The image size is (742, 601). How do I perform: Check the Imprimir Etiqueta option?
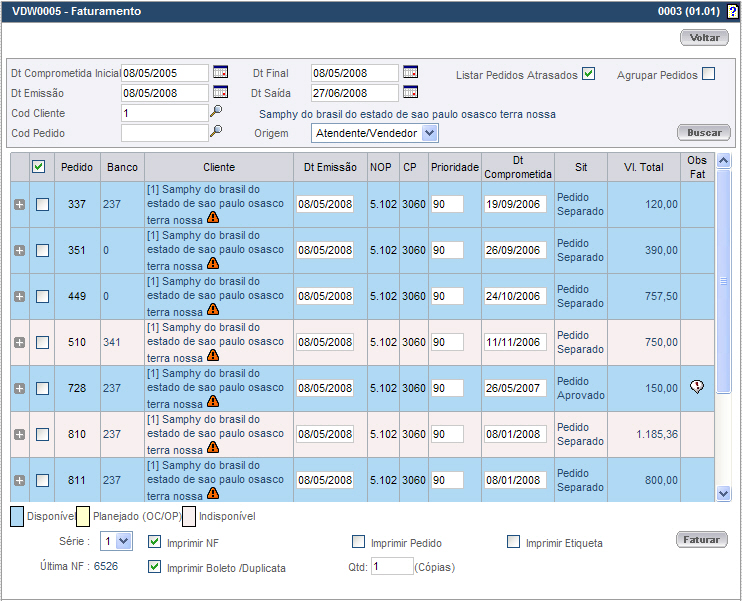pos(514,543)
